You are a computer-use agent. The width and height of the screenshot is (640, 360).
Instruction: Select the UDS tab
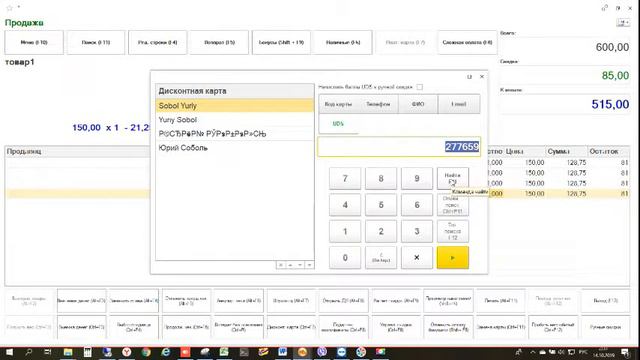point(338,124)
